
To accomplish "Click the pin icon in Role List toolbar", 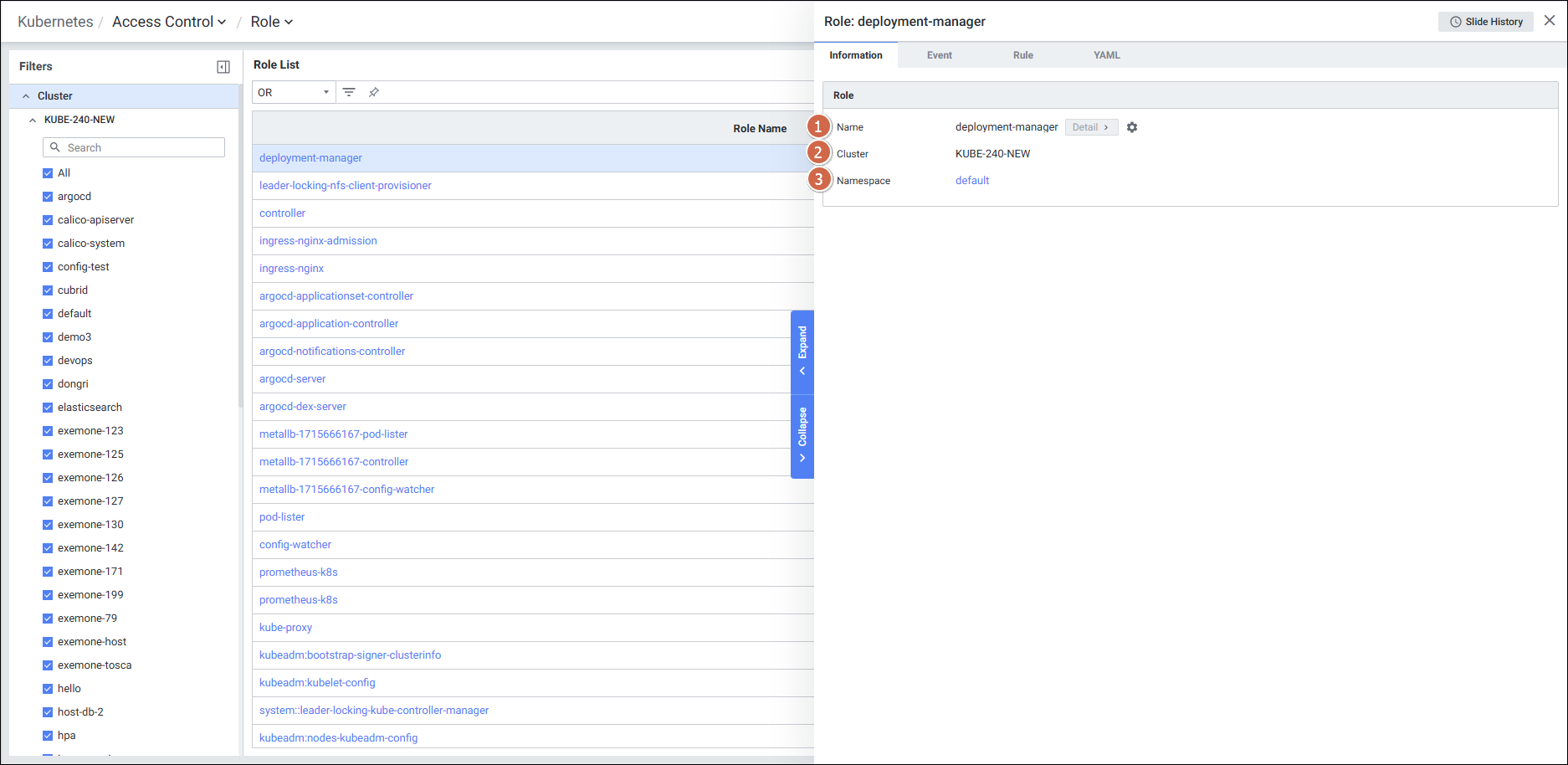I will click(374, 92).
